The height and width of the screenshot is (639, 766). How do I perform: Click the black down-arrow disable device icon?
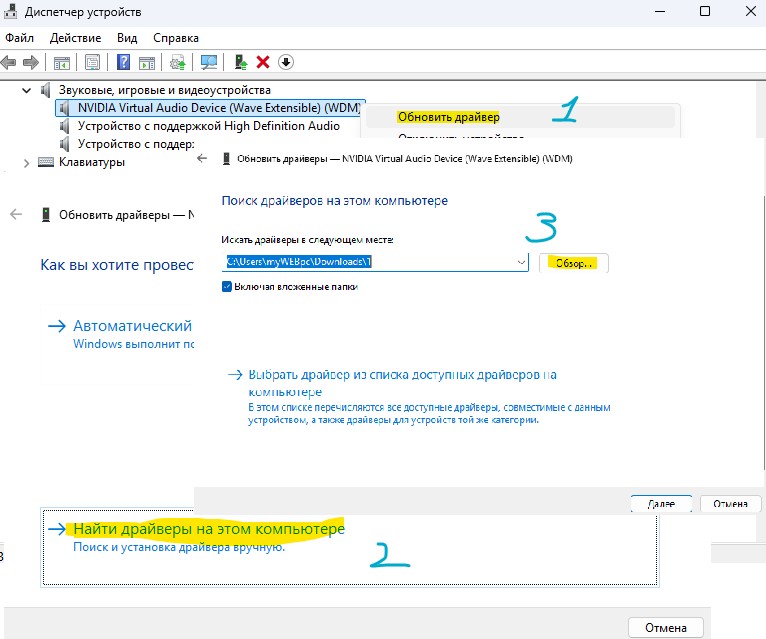(x=286, y=62)
